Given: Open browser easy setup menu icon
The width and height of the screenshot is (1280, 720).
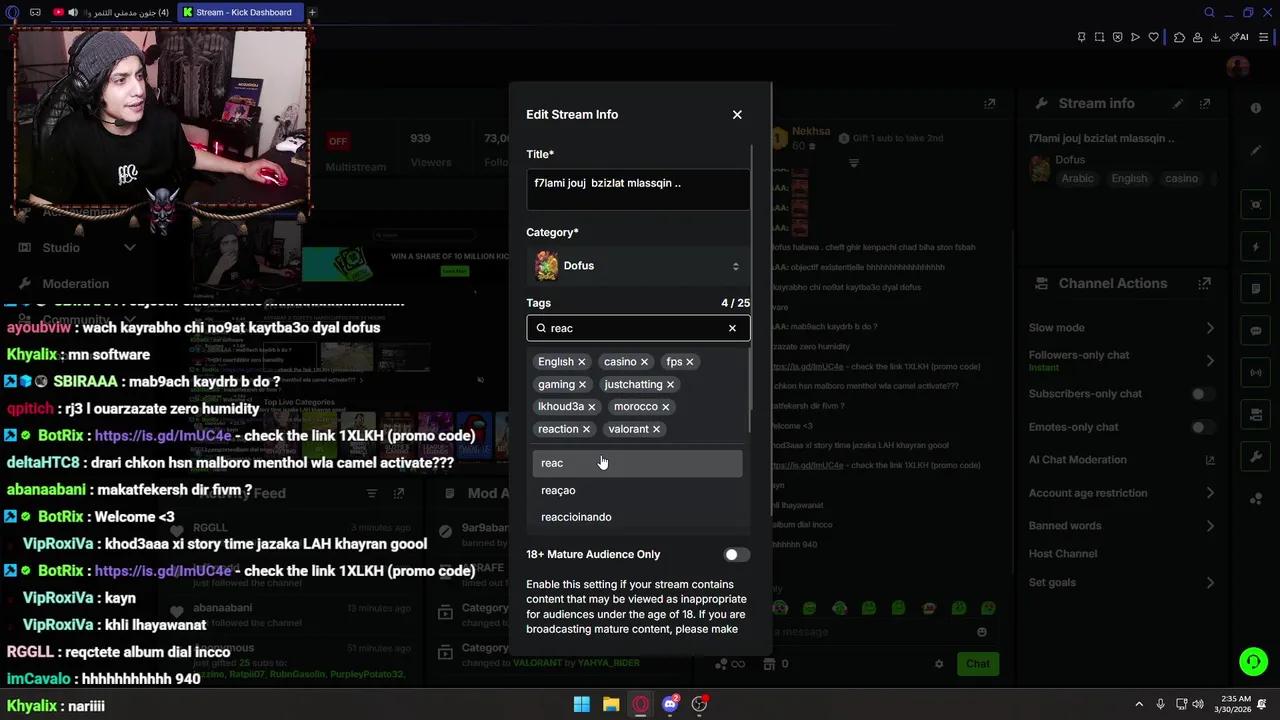Looking at the screenshot, I should tap(1264, 37).
